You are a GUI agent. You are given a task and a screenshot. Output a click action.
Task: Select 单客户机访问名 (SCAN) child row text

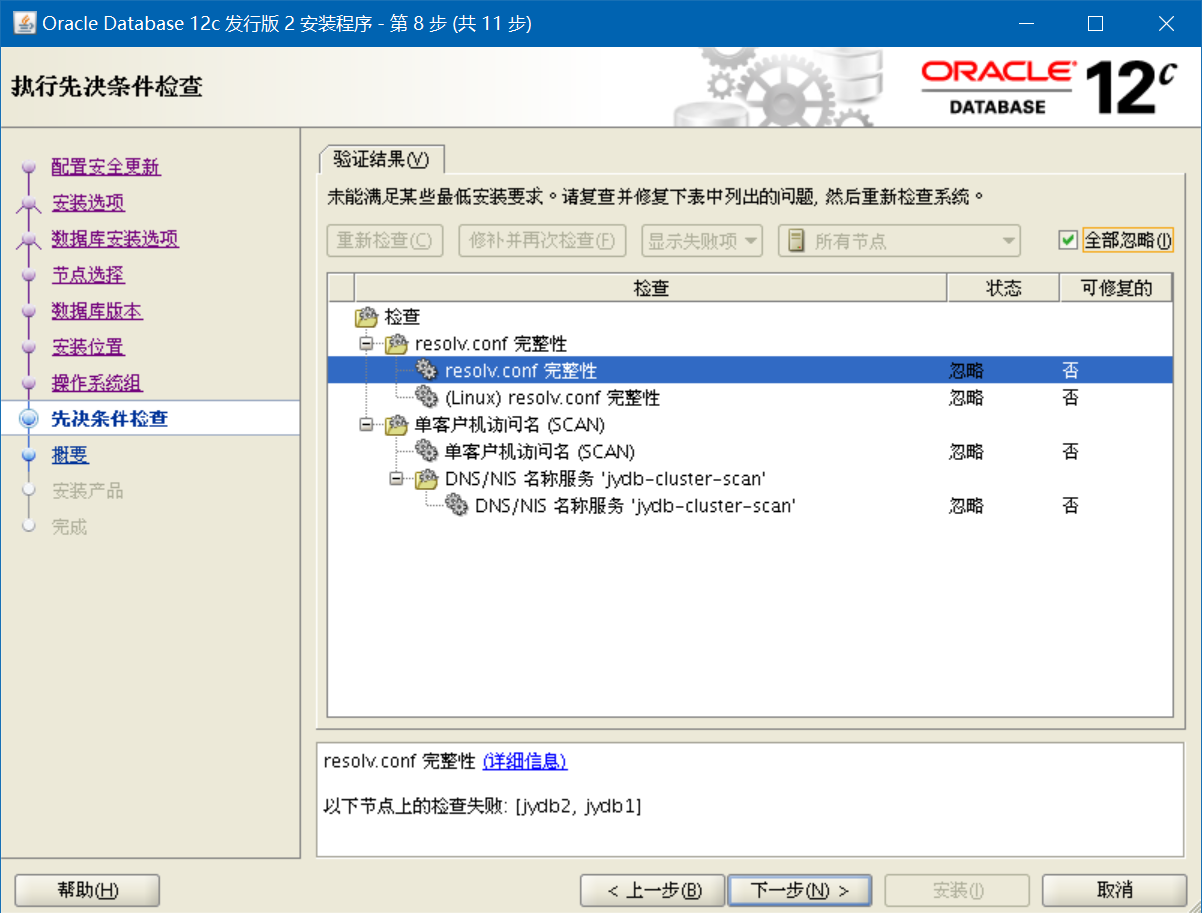[540, 452]
